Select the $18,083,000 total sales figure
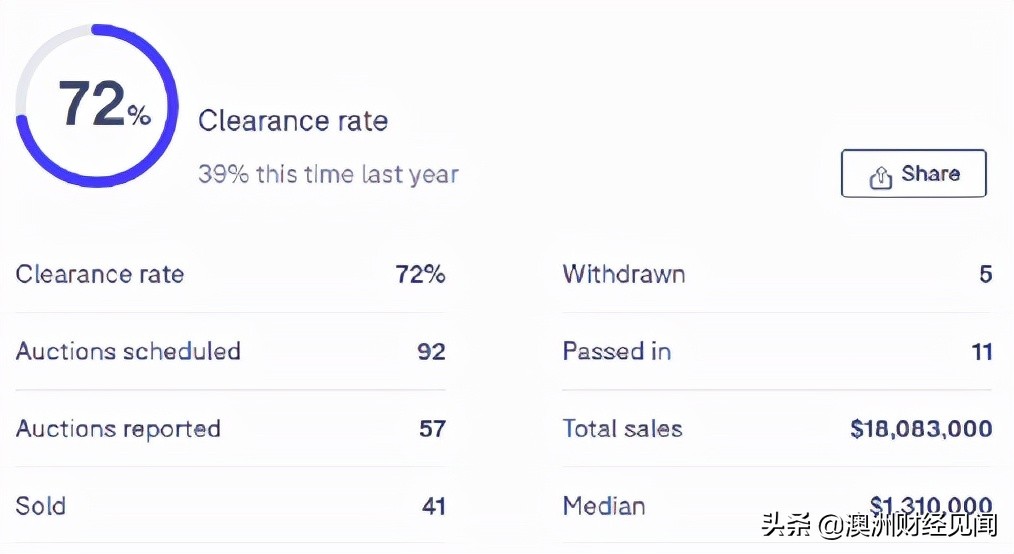The width and height of the screenshot is (1014, 554). coord(921,429)
